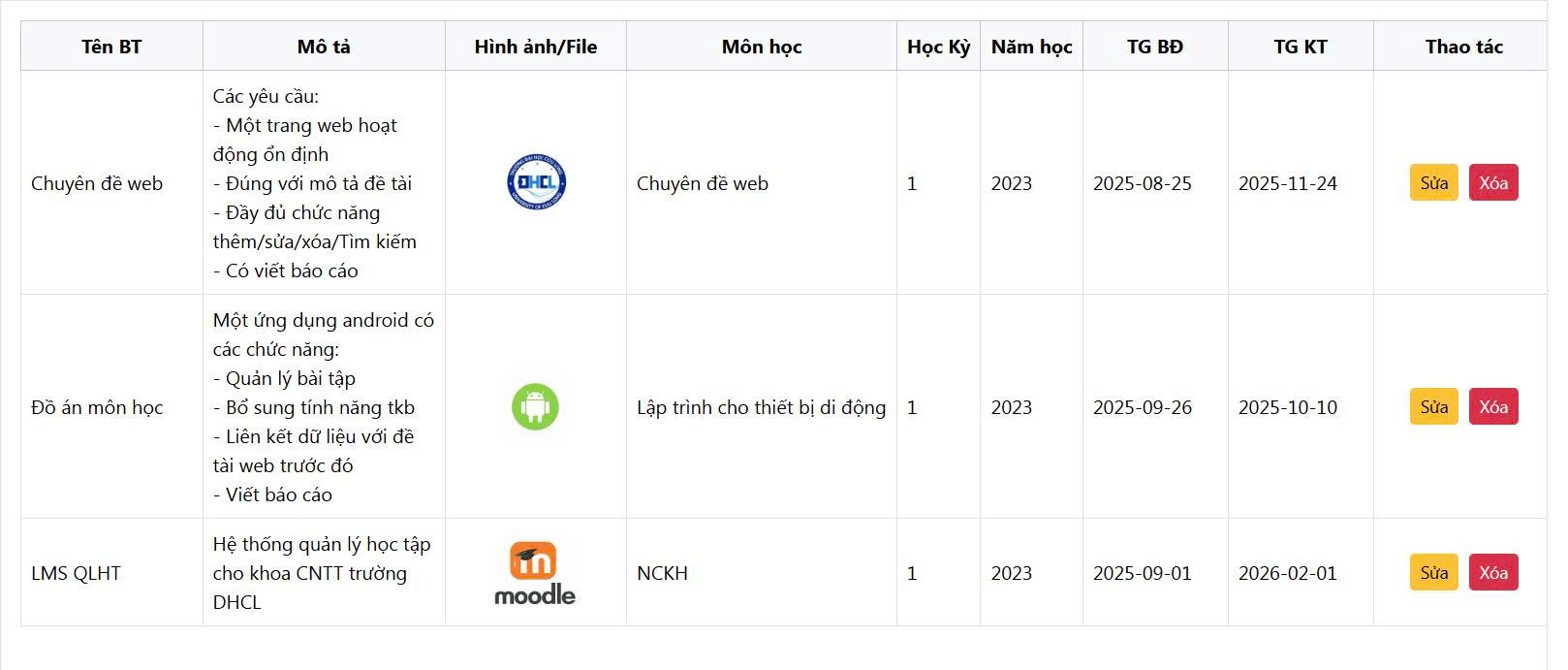
Task: Click the end date 2026-02-01 cell
Action: click(x=1288, y=573)
